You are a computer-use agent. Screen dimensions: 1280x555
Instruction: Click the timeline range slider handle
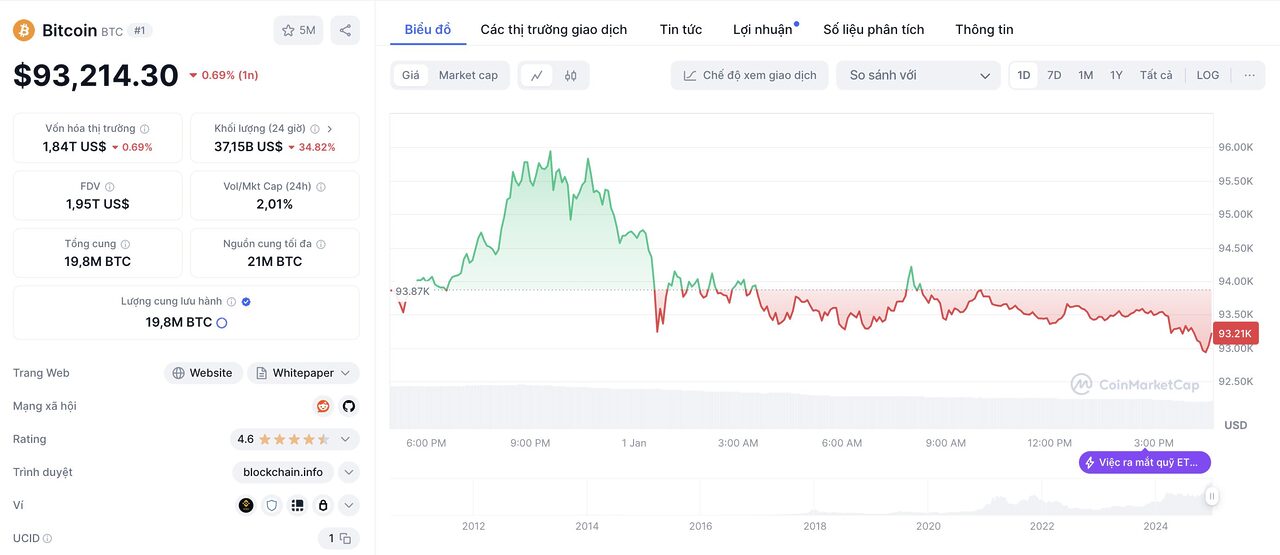[x=1212, y=495]
